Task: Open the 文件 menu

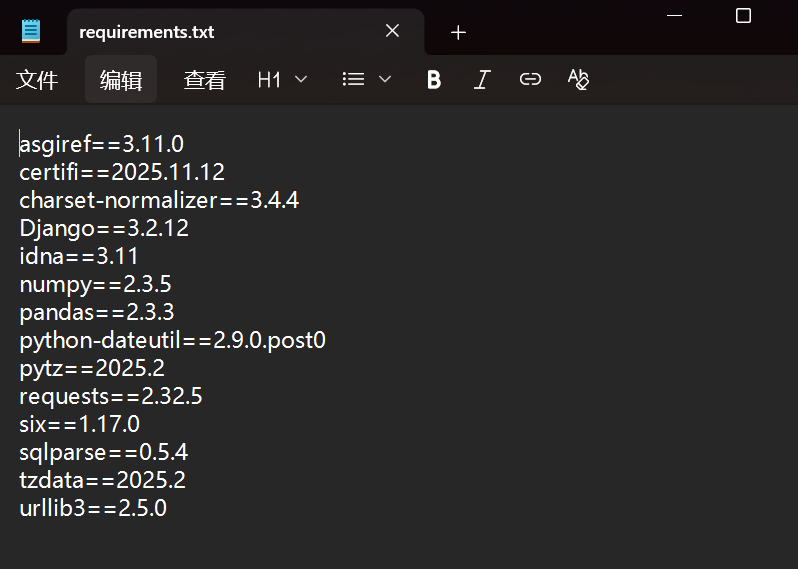Action: coord(37,80)
